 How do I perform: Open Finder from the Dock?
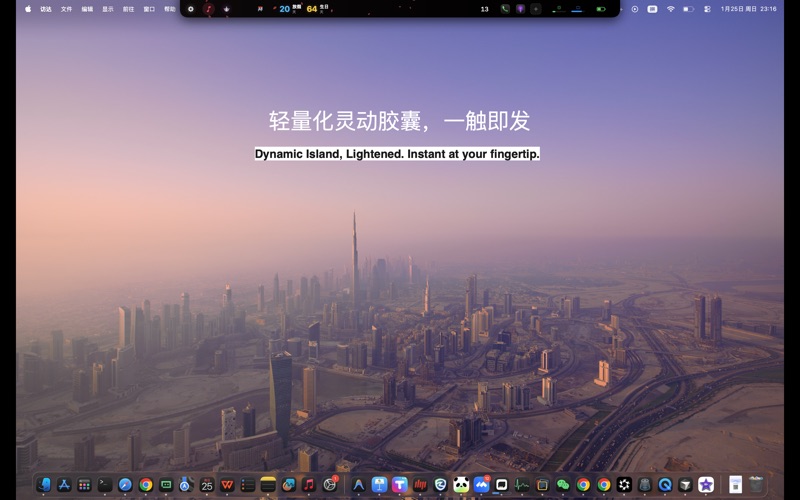[43, 485]
